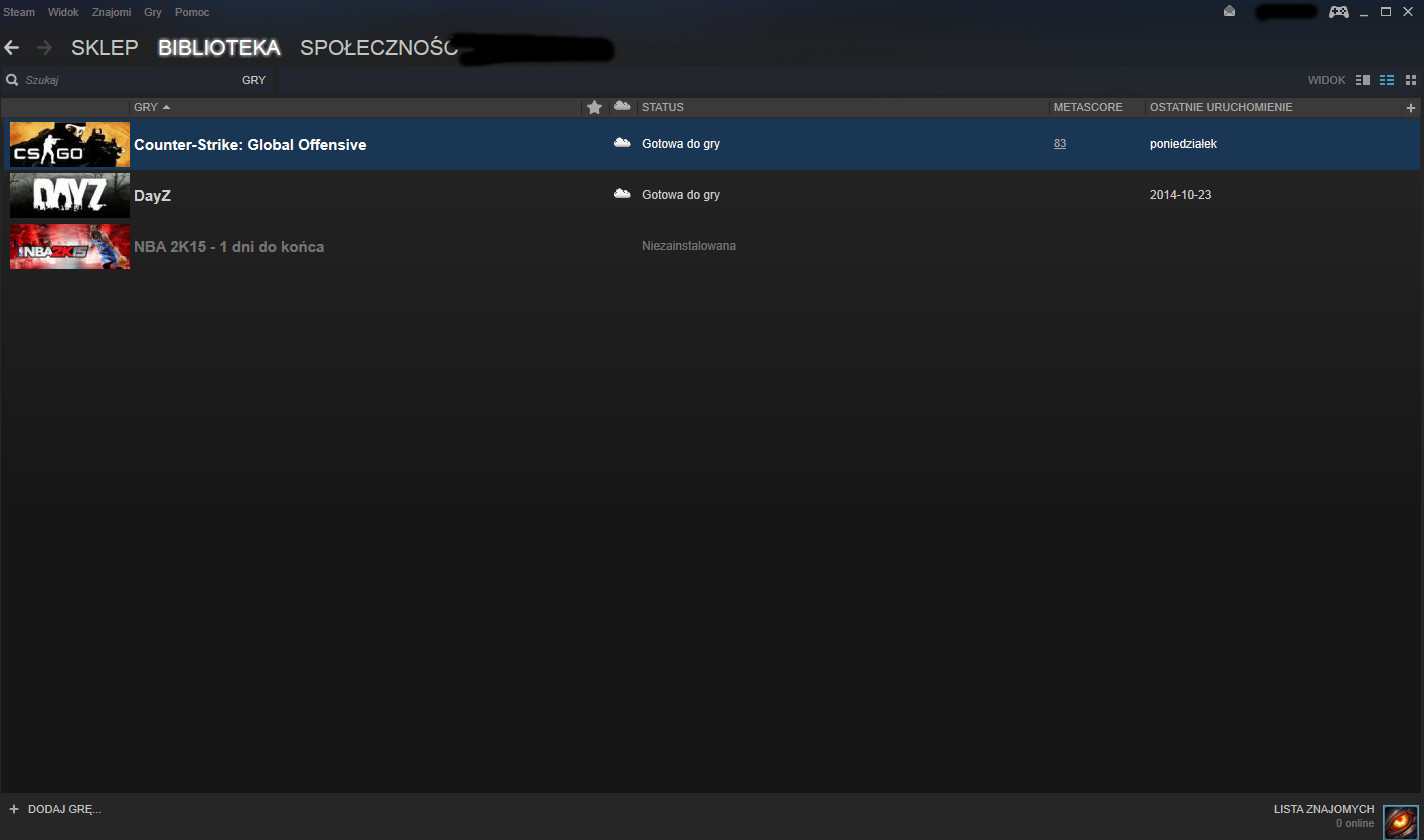Click the NBA 2K15 game thumbnail
This screenshot has width=1424, height=840.
[70, 246]
